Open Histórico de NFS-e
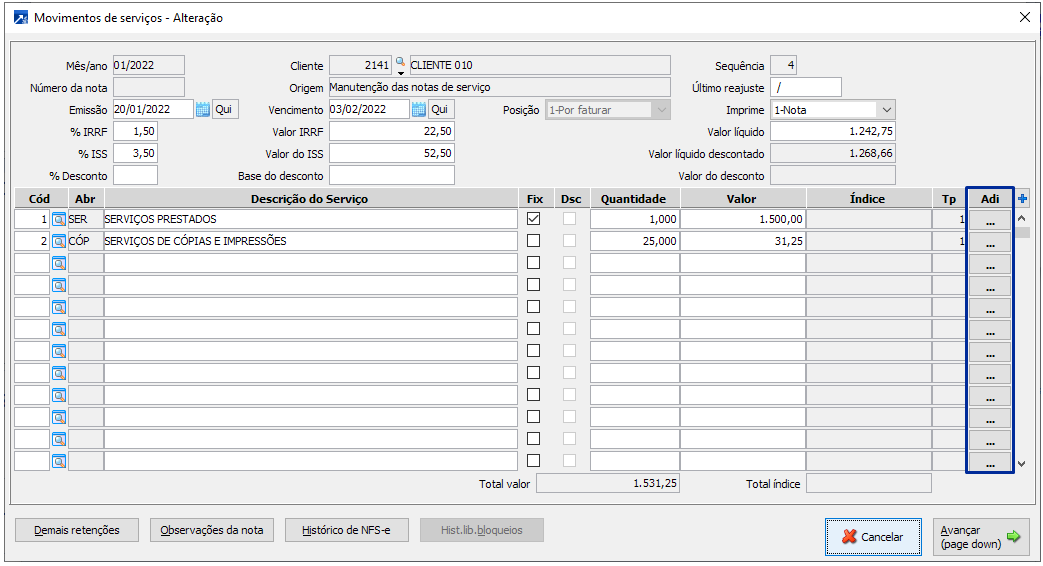The height and width of the screenshot is (566, 1043). point(347,530)
